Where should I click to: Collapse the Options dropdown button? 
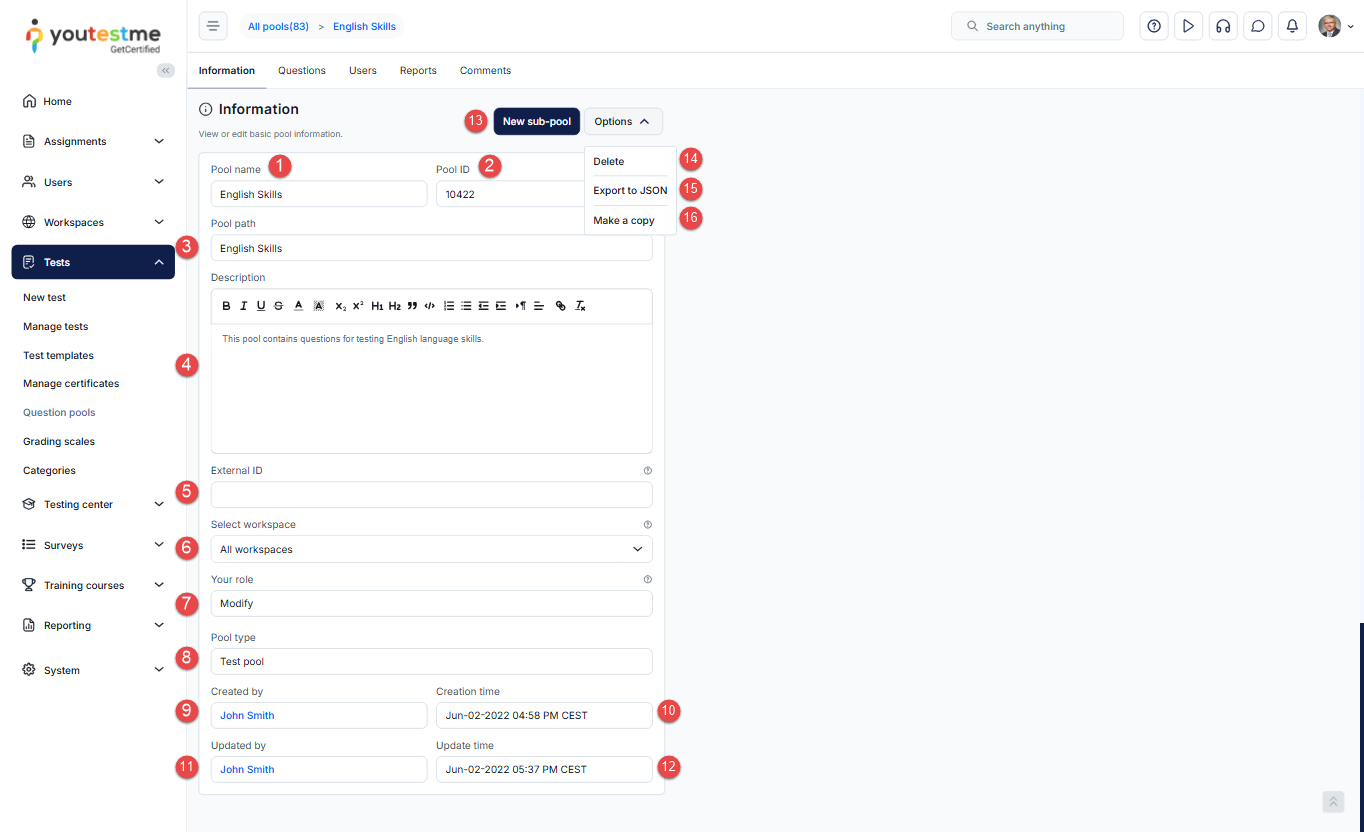[x=622, y=122]
